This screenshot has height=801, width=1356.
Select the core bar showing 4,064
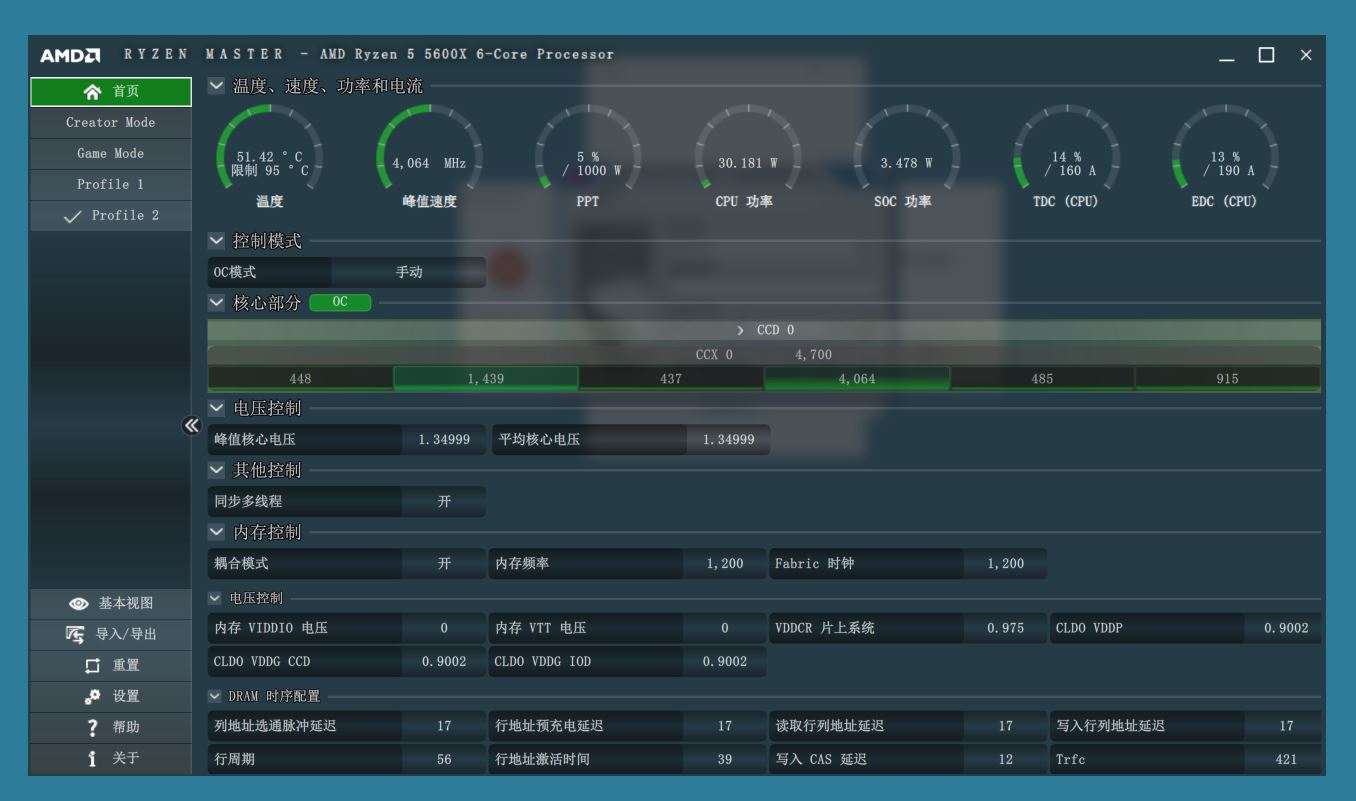(x=857, y=379)
